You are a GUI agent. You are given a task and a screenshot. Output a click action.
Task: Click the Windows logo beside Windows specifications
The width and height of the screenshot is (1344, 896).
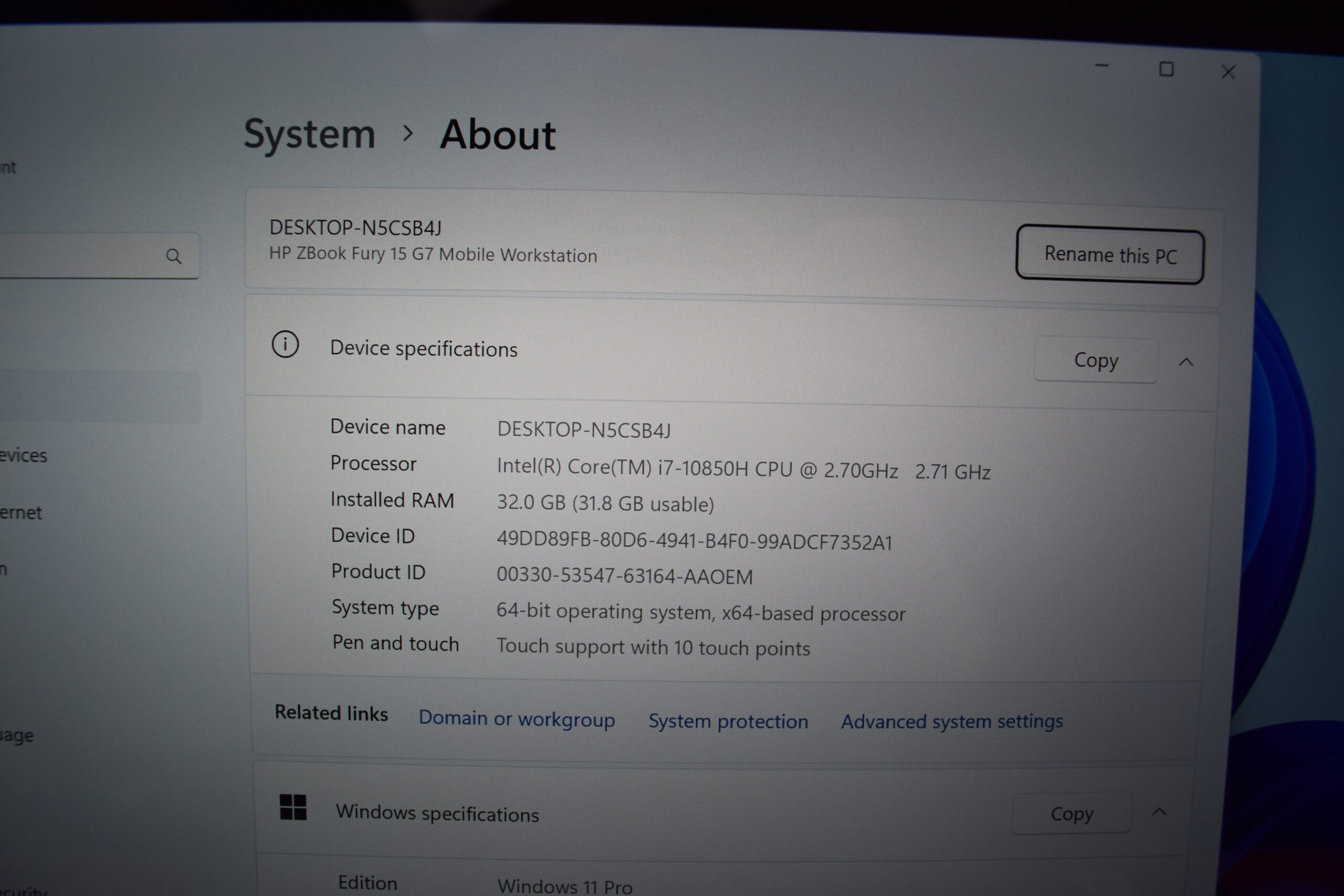[293, 807]
